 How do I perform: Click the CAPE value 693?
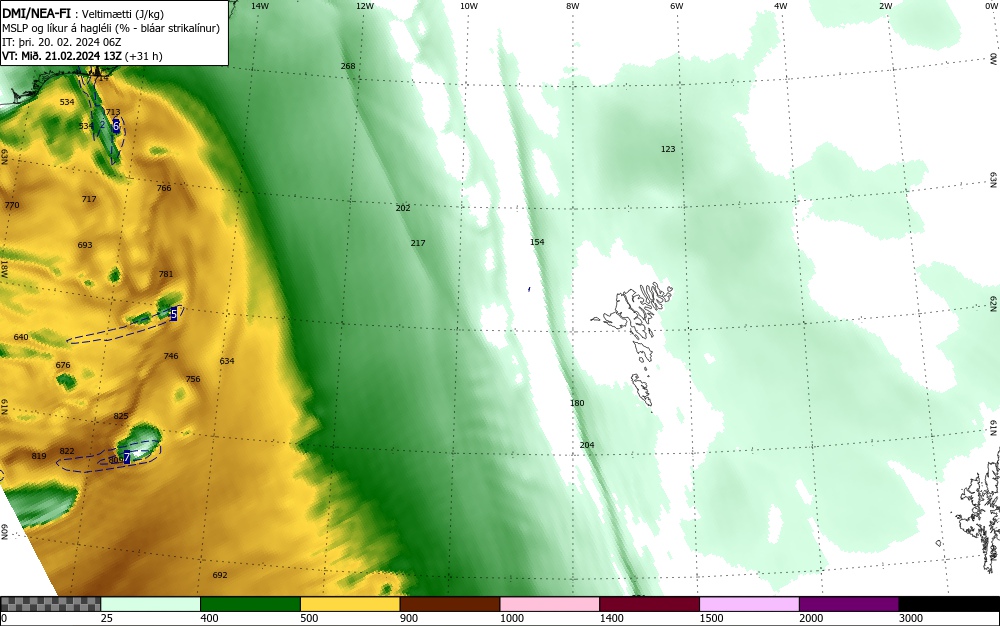point(85,245)
